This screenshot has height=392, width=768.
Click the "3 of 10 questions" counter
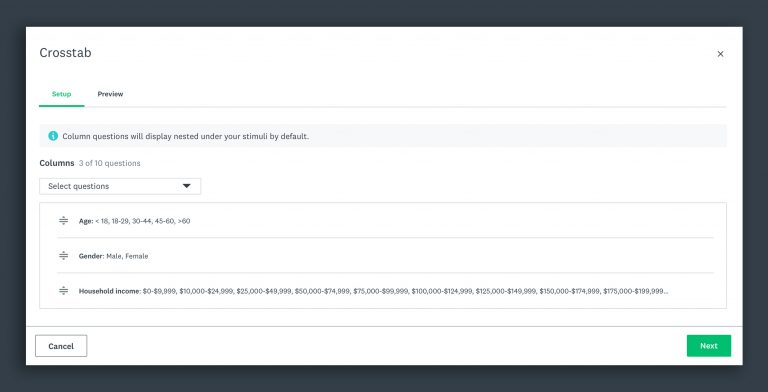pos(110,163)
